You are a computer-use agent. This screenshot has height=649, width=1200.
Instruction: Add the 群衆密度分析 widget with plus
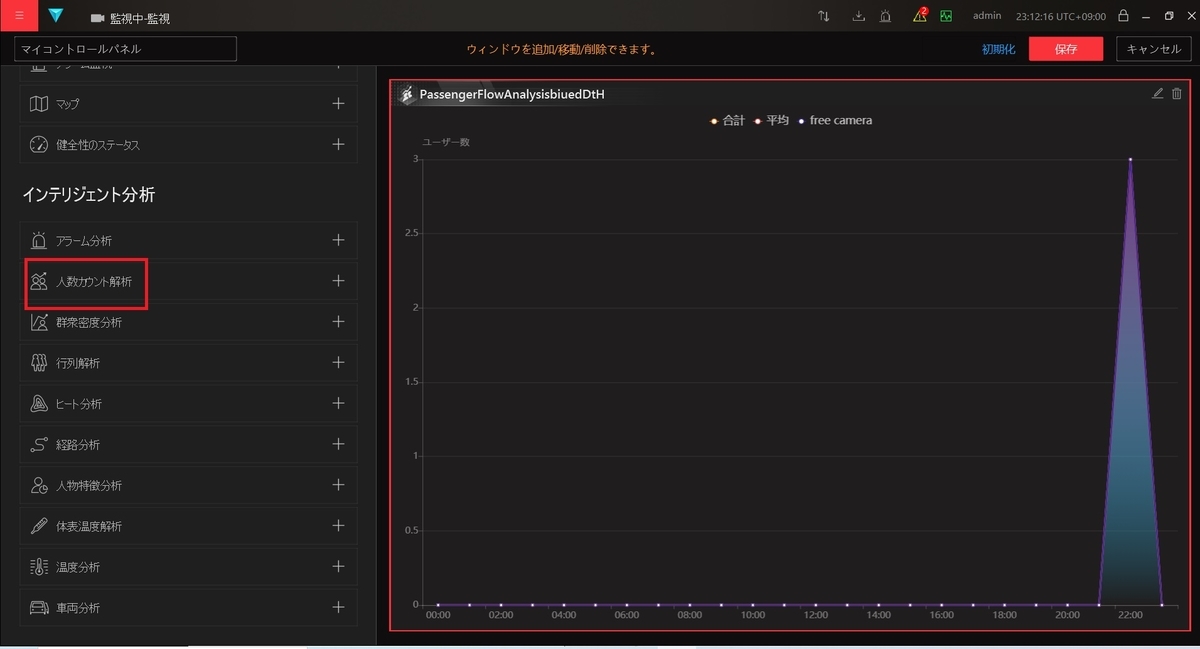(x=338, y=321)
